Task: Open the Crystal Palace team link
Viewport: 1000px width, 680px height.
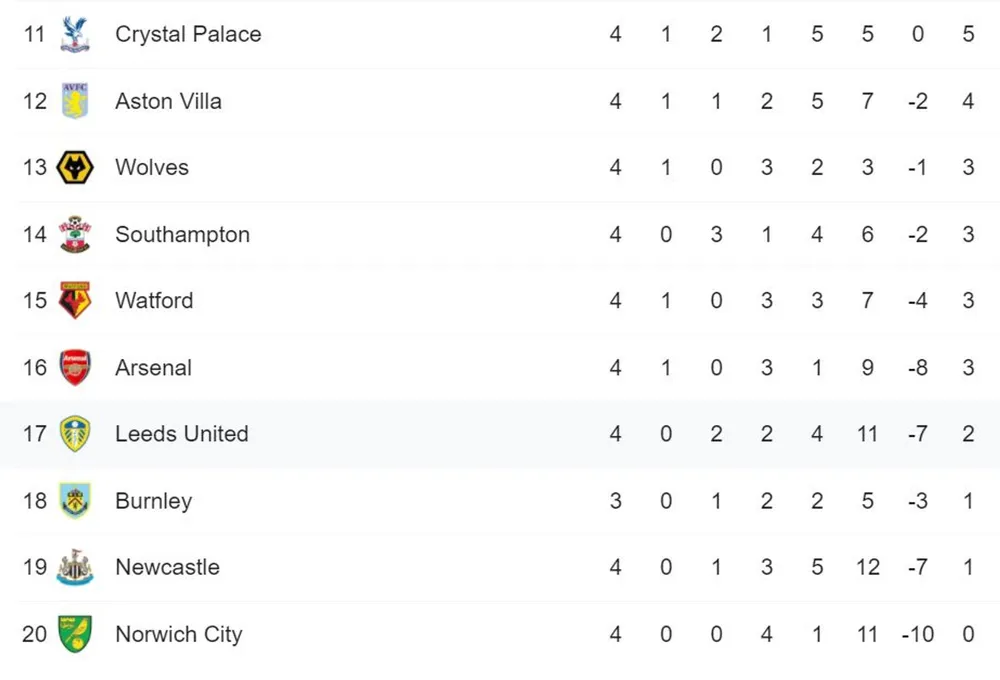Action: pyautogui.click(x=188, y=34)
